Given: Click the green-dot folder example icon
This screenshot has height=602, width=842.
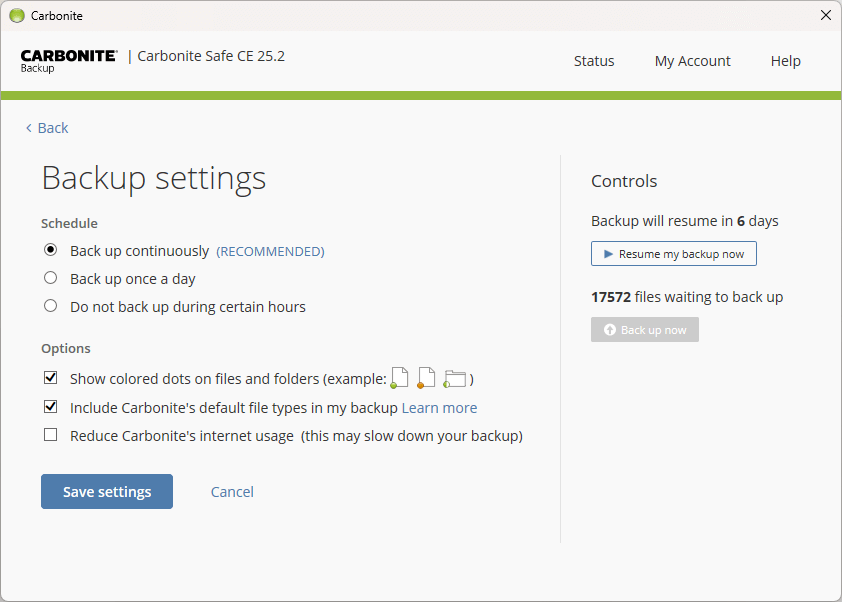Looking at the screenshot, I should (454, 379).
